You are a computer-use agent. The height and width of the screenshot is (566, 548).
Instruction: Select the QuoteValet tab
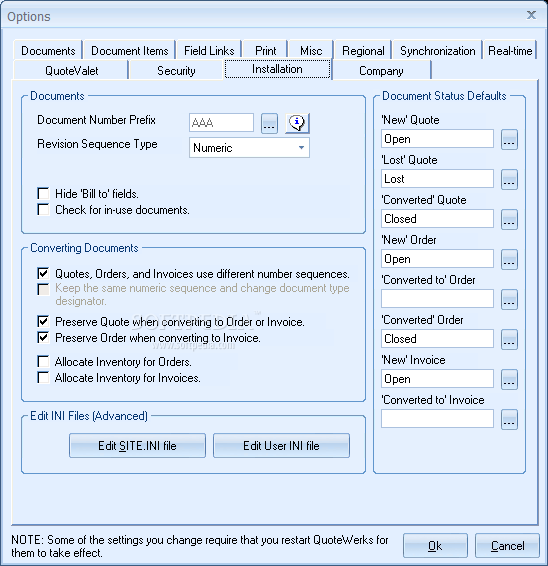(71, 70)
